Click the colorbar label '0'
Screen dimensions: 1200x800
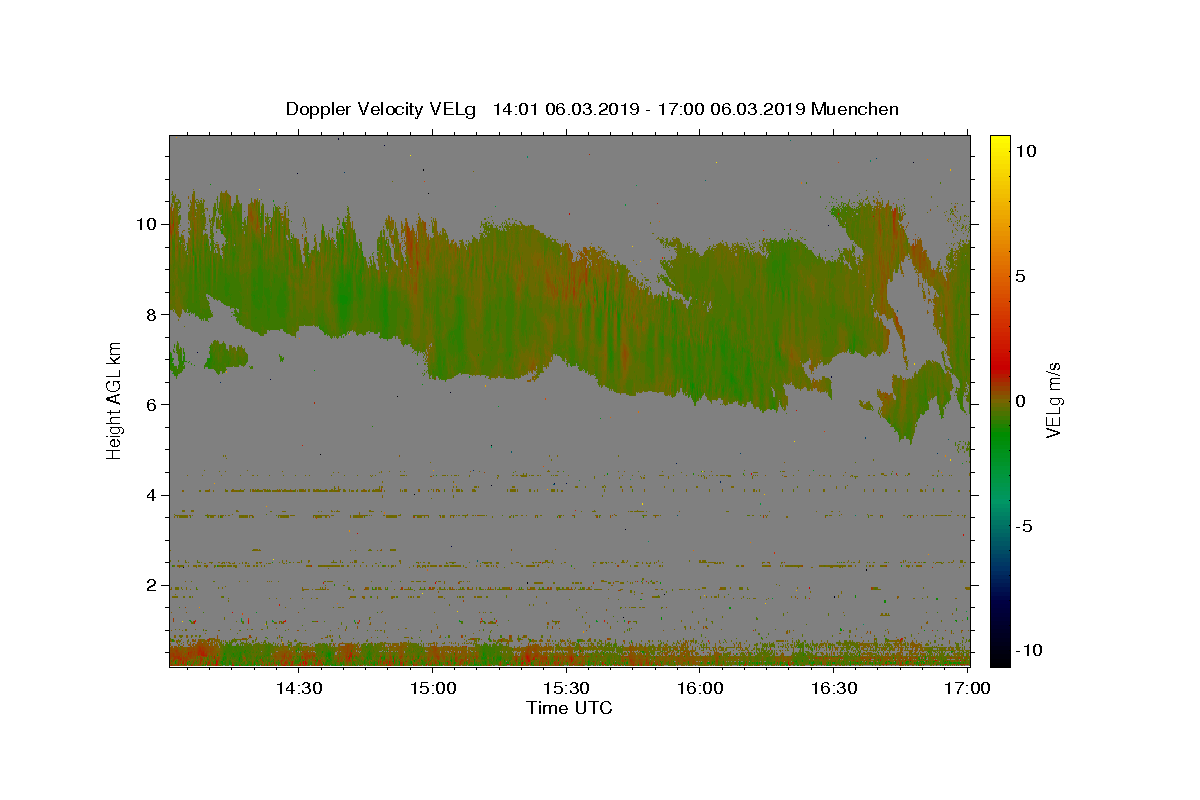click(1021, 401)
